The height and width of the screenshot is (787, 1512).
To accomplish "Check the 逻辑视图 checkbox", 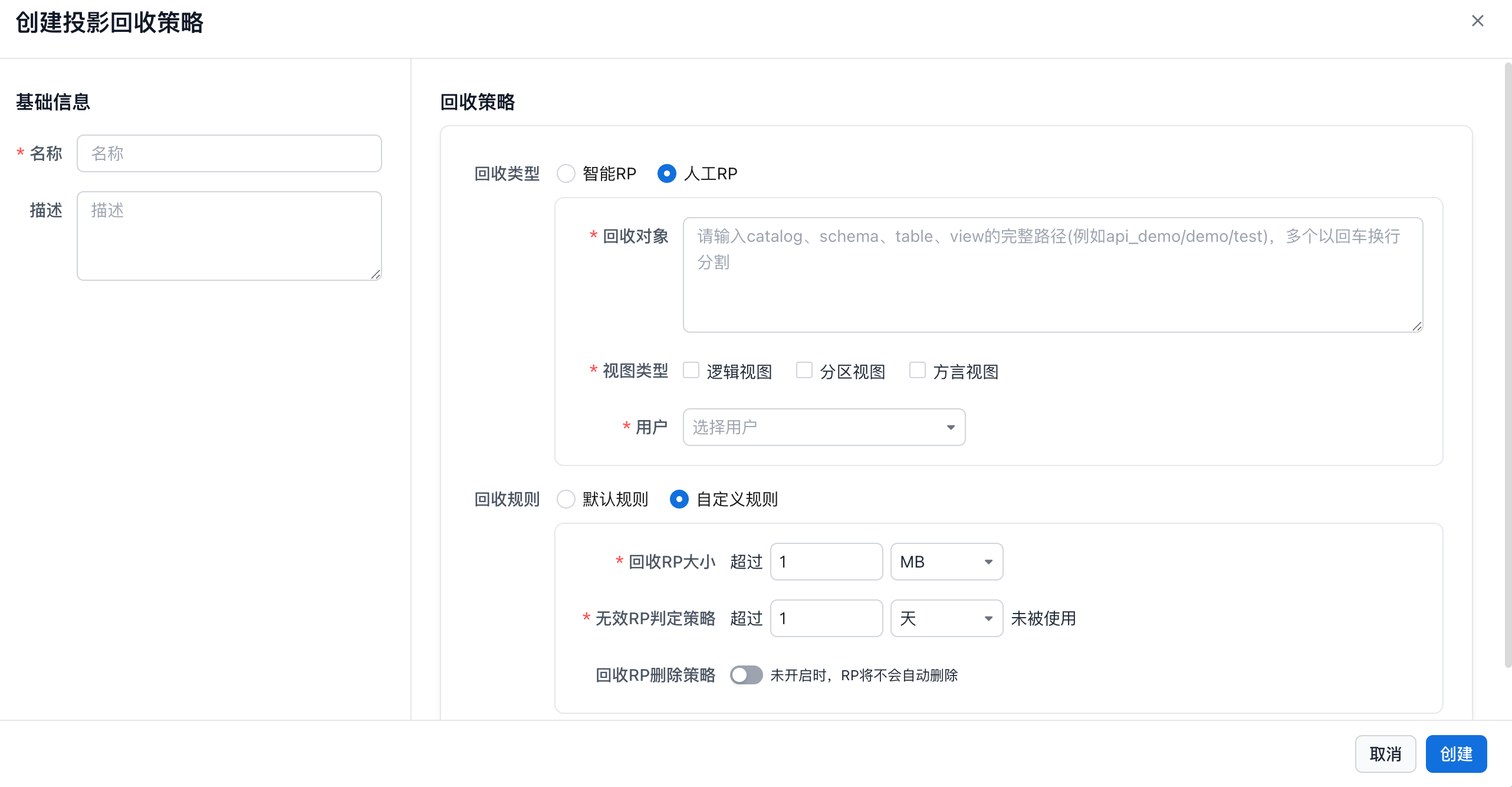I will (691, 370).
